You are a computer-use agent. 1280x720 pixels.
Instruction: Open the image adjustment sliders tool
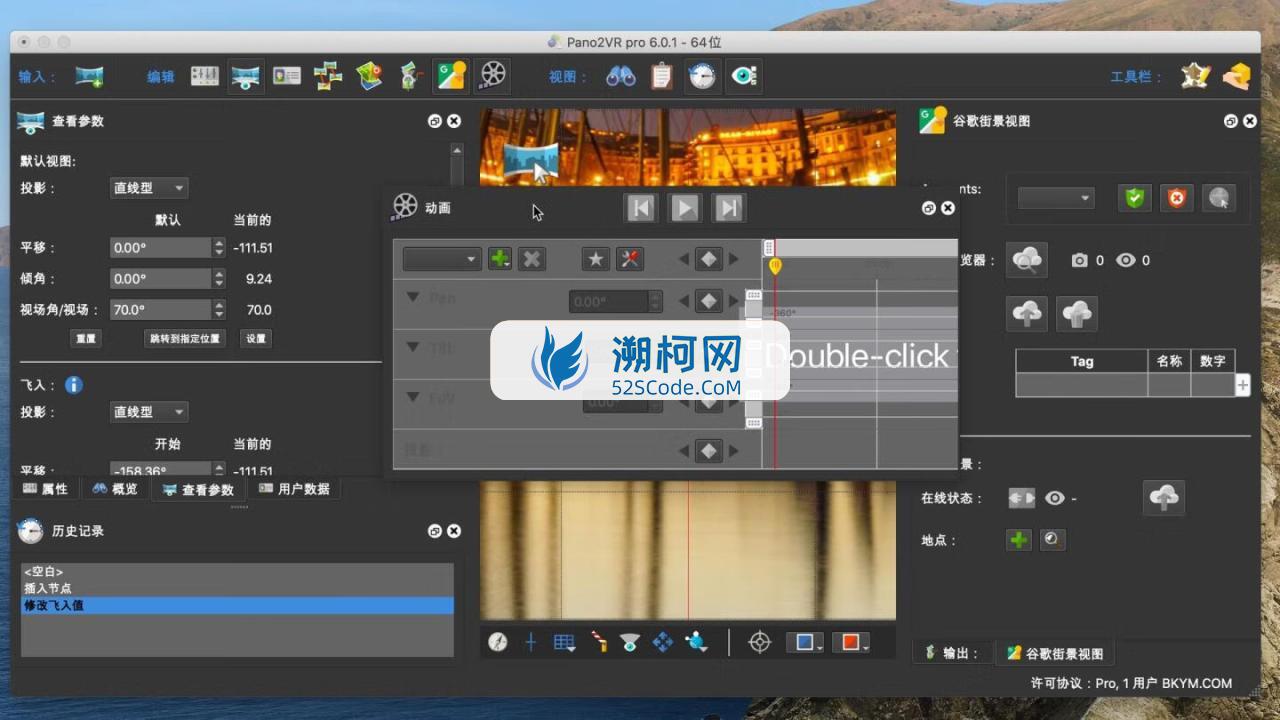click(x=204, y=76)
